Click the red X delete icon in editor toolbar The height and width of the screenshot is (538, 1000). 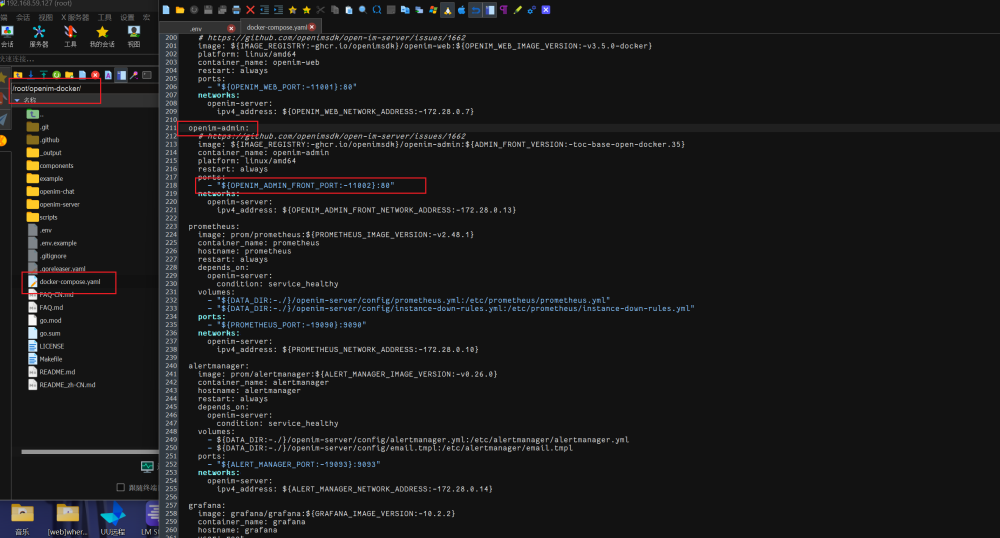250,9
